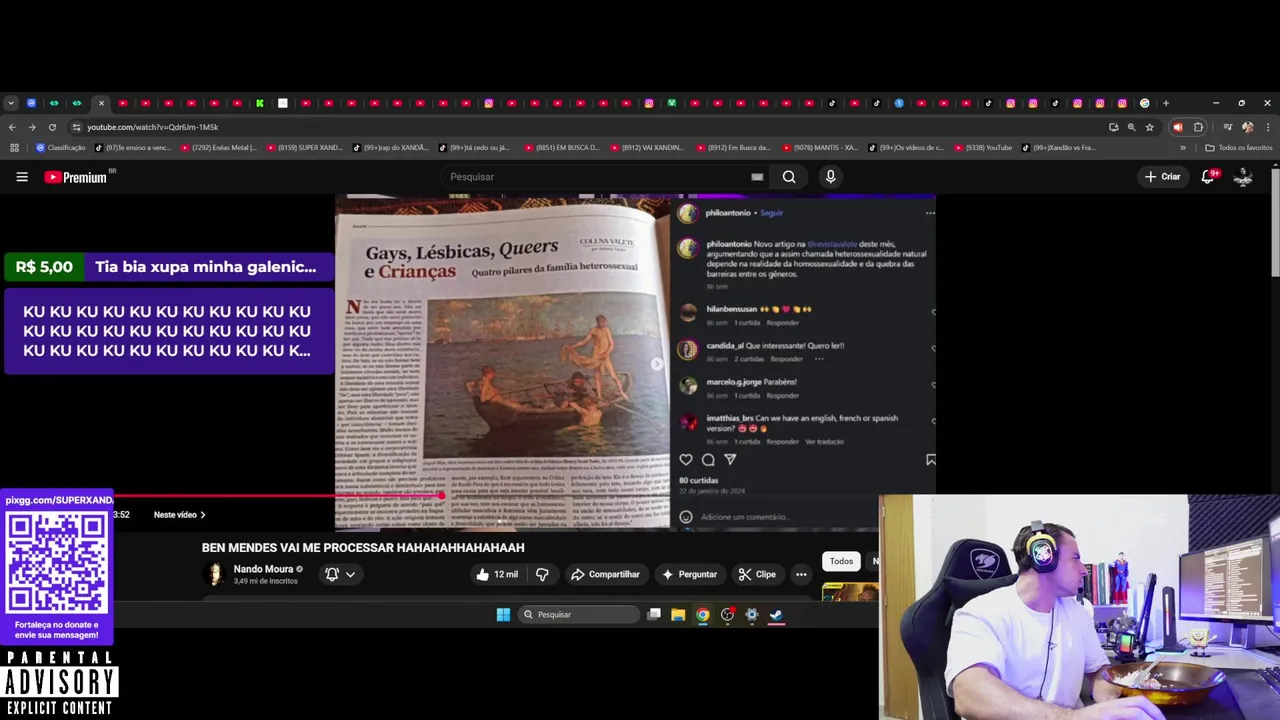Open YouTube notifications bell
The image size is (1280, 720).
coord(1208,177)
